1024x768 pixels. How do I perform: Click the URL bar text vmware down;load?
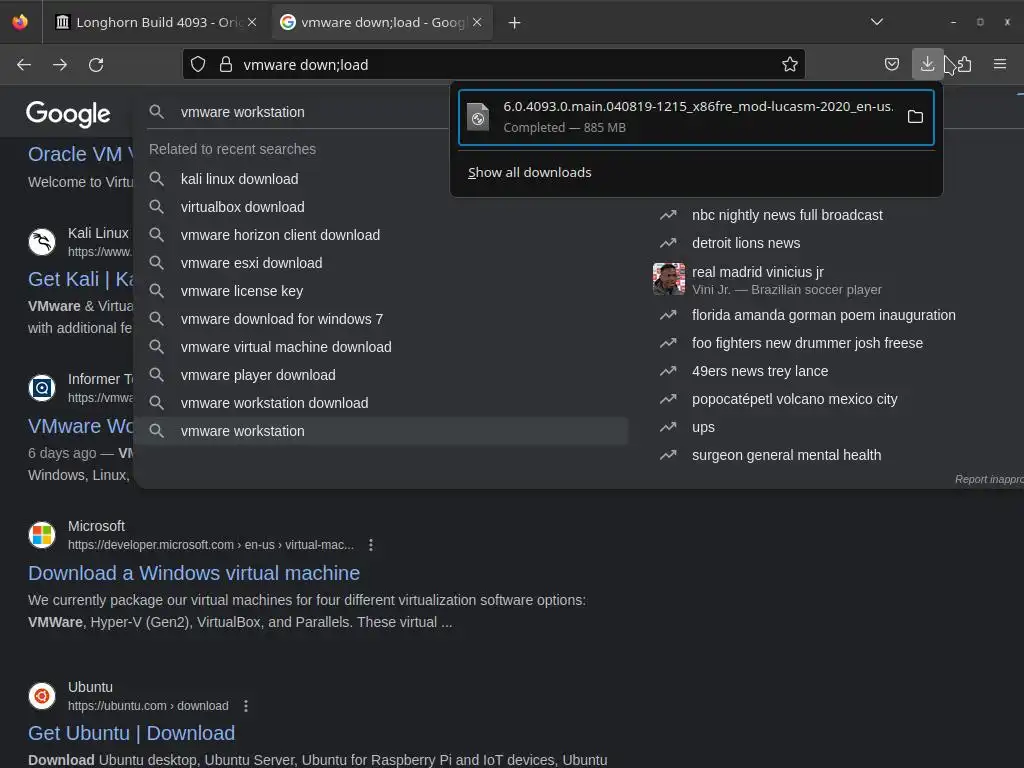click(306, 65)
